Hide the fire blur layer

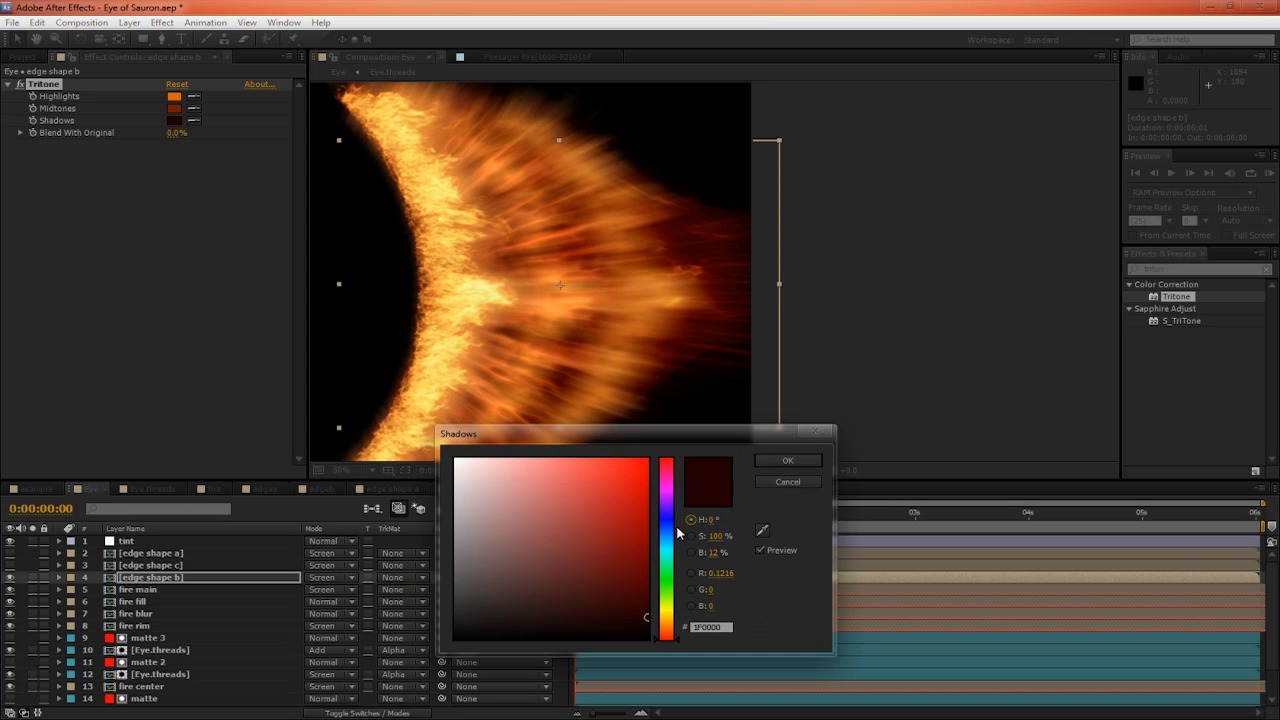(x=10, y=614)
